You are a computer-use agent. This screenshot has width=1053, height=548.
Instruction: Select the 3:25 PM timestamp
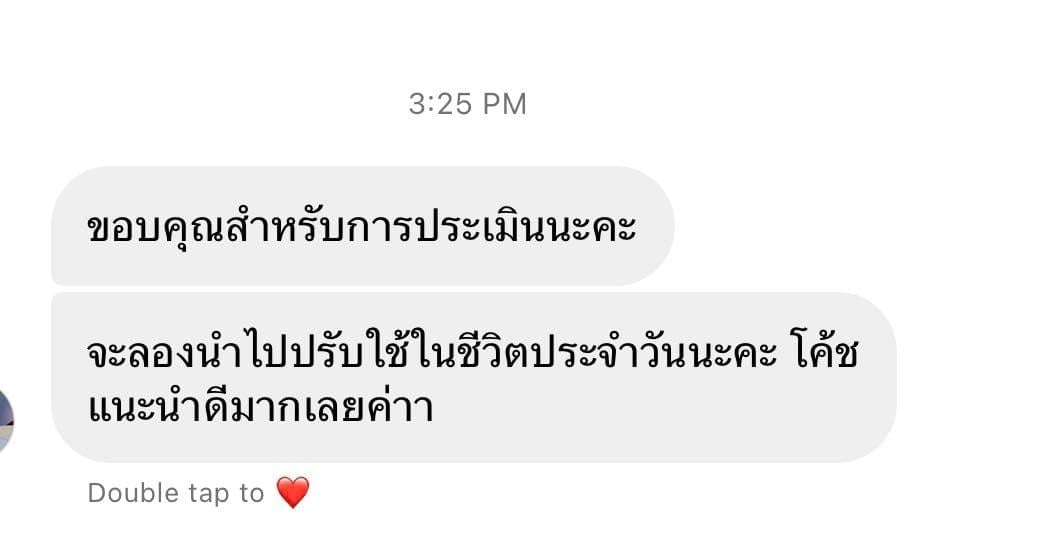click(x=467, y=104)
